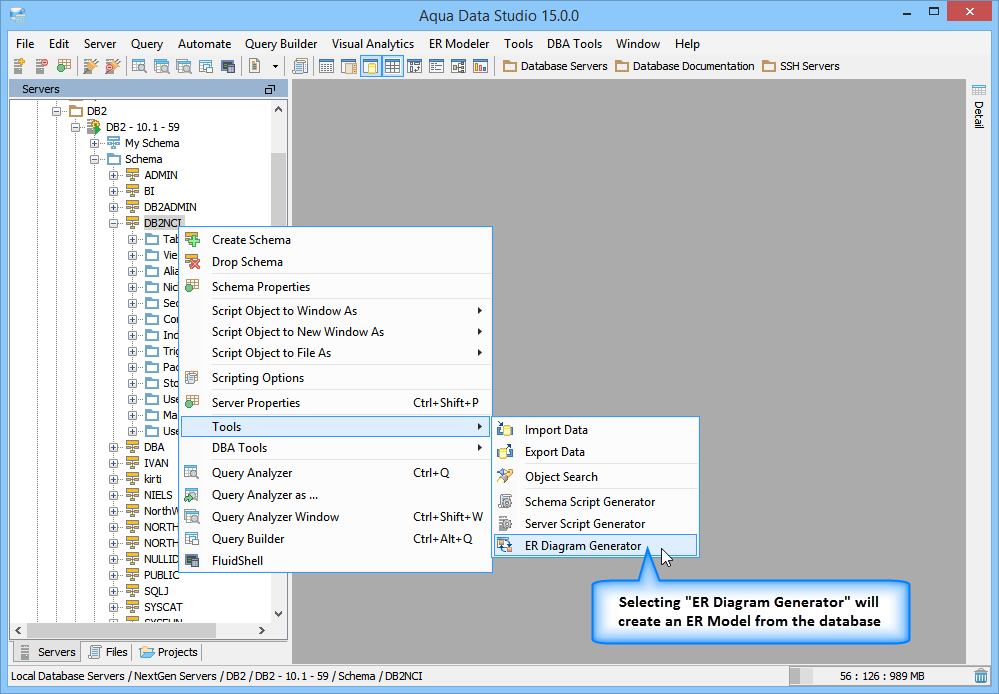Click the scroll down arrow in Servers tree
The width and height of the screenshot is (999, 694).
click(278, 614)
